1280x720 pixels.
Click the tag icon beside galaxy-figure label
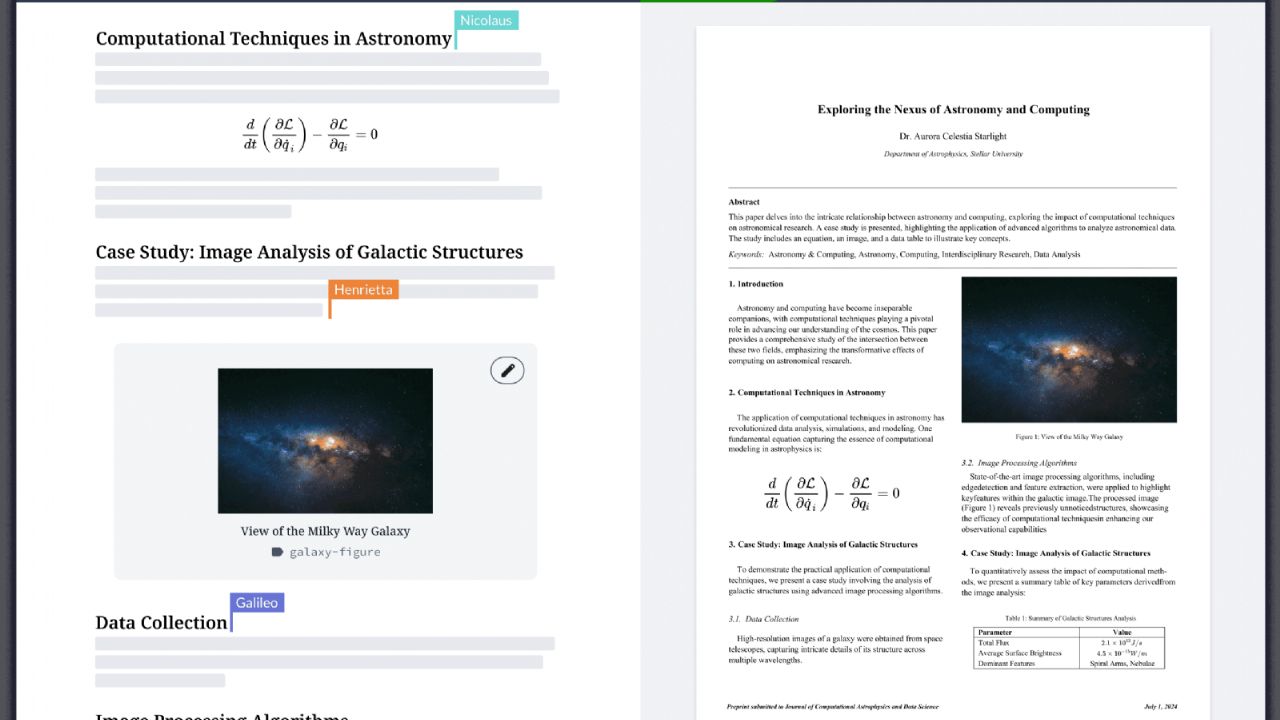click(x=277, y=552)
